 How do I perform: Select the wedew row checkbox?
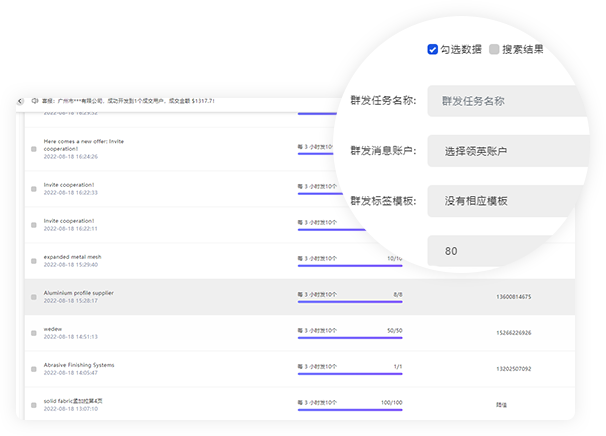[33, 333]
